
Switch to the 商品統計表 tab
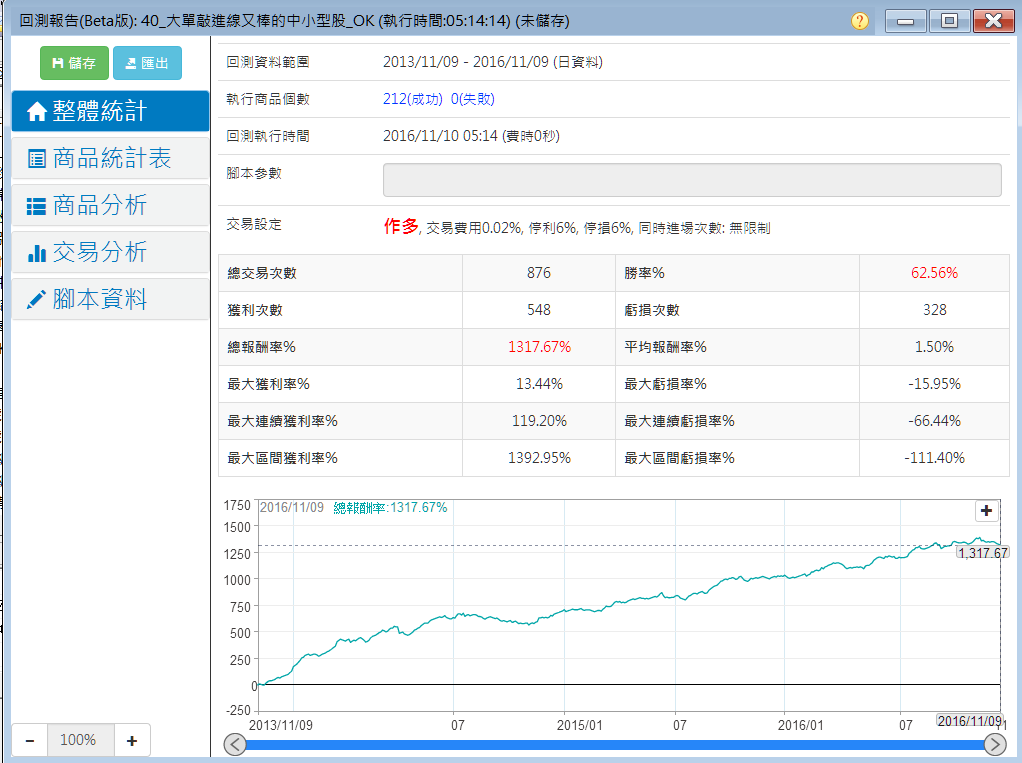click(x=110, y=158)
